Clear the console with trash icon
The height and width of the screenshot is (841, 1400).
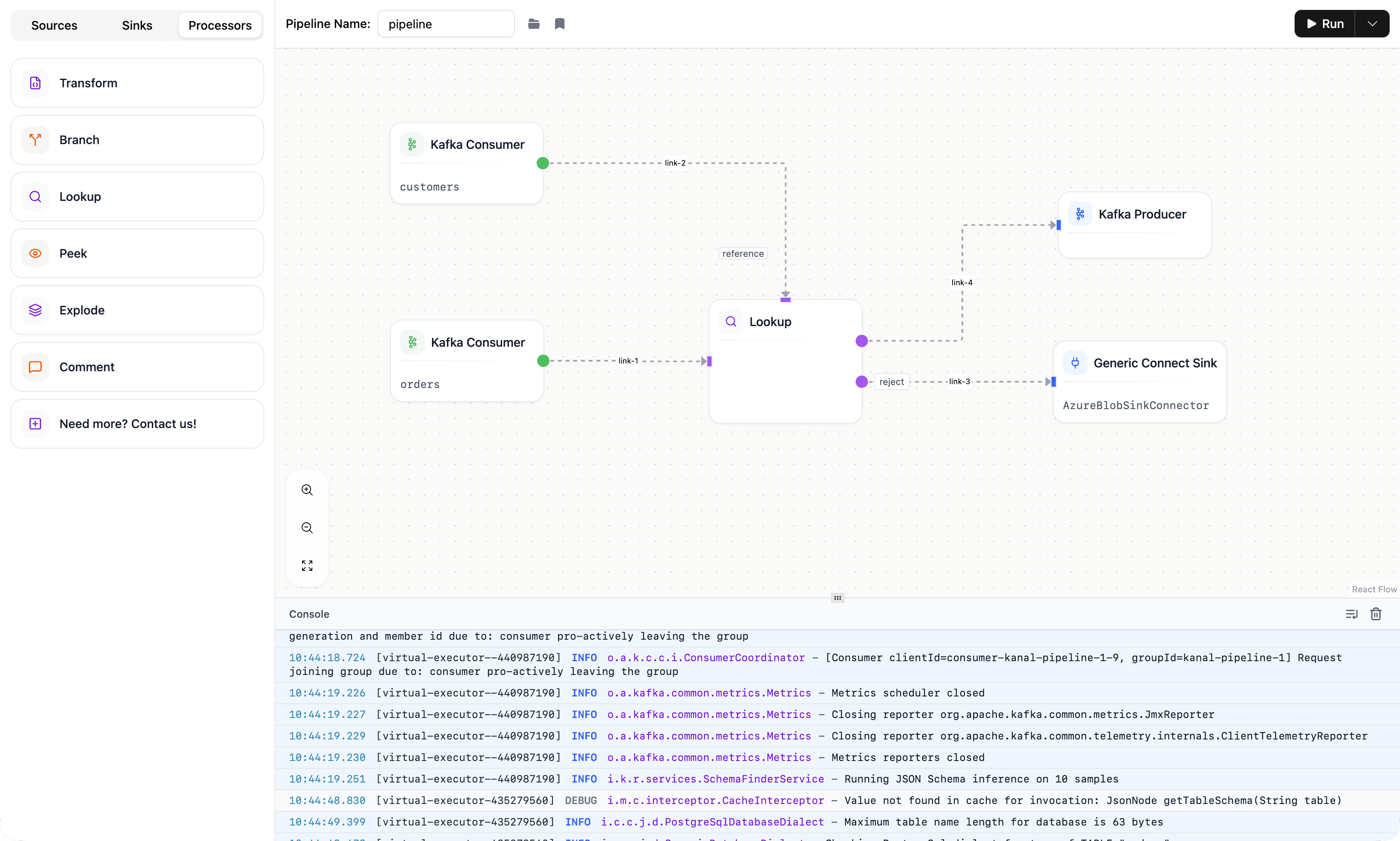pos(1375,614)
